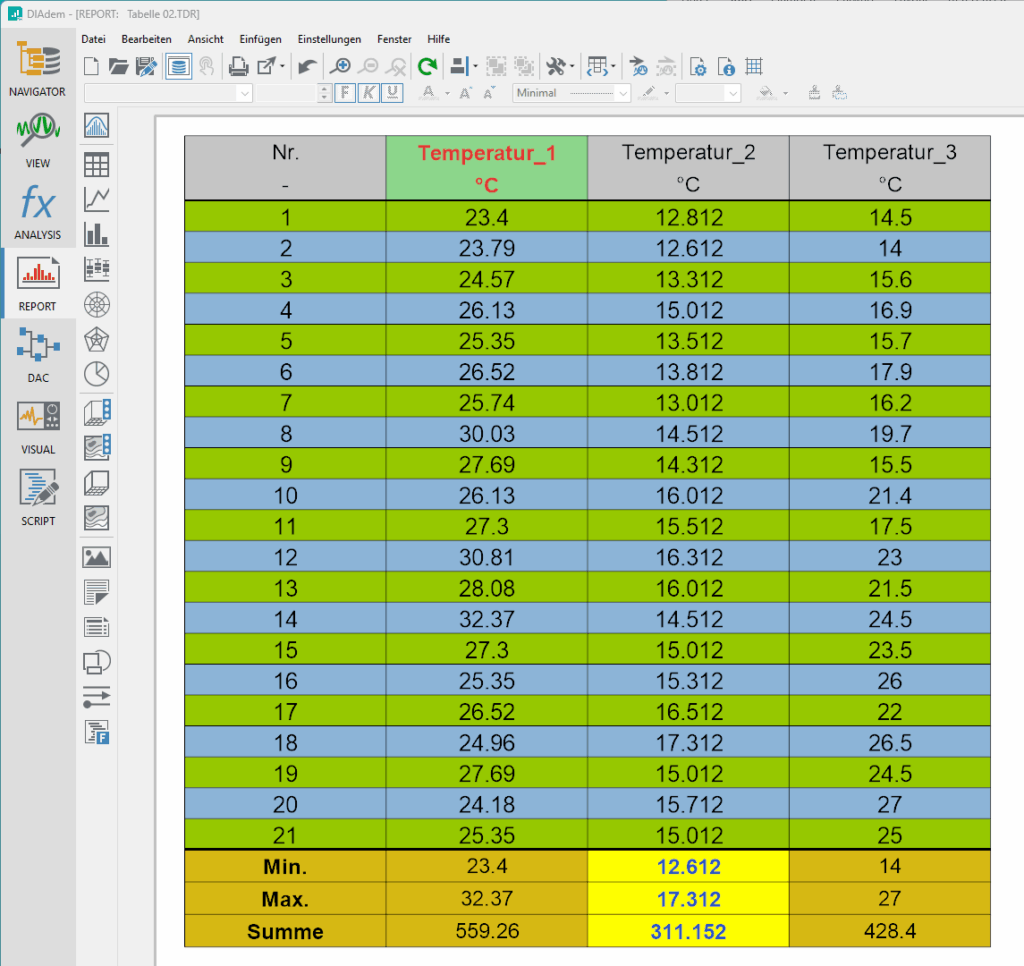The width and height of the screenshot is (1024, 966).
Task: Click the green refresh icon
Action: [427, 67]
